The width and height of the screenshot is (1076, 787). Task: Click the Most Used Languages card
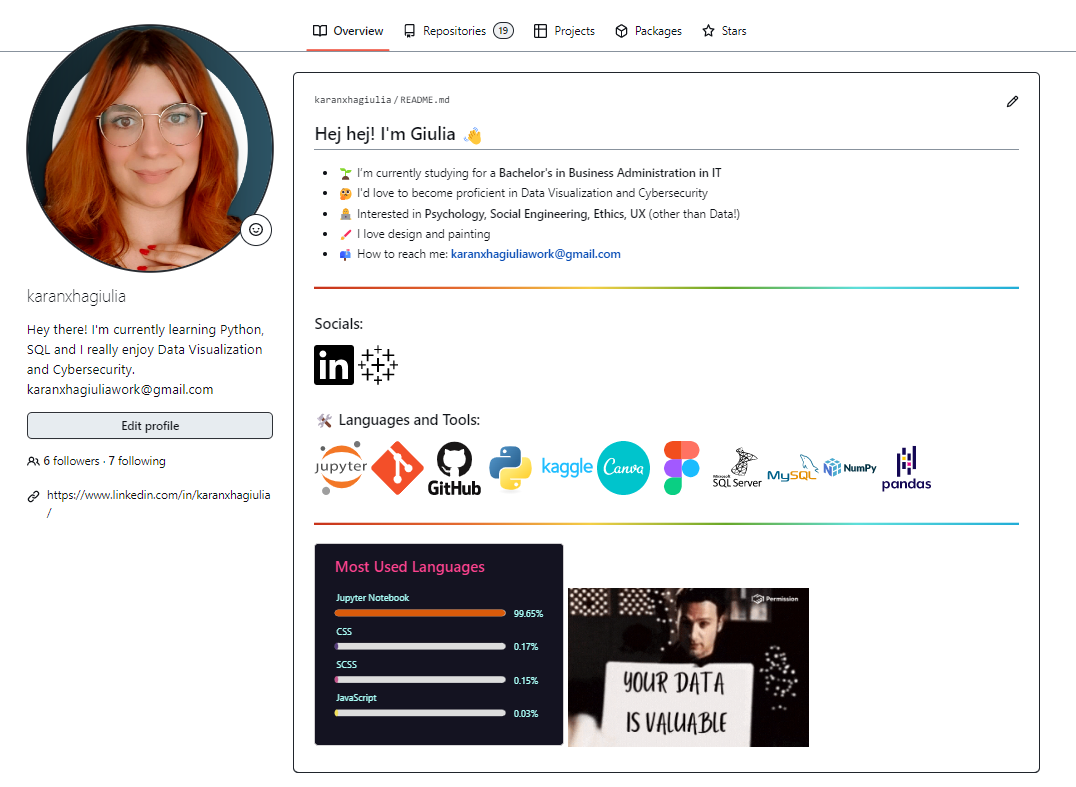coord(438,644)
